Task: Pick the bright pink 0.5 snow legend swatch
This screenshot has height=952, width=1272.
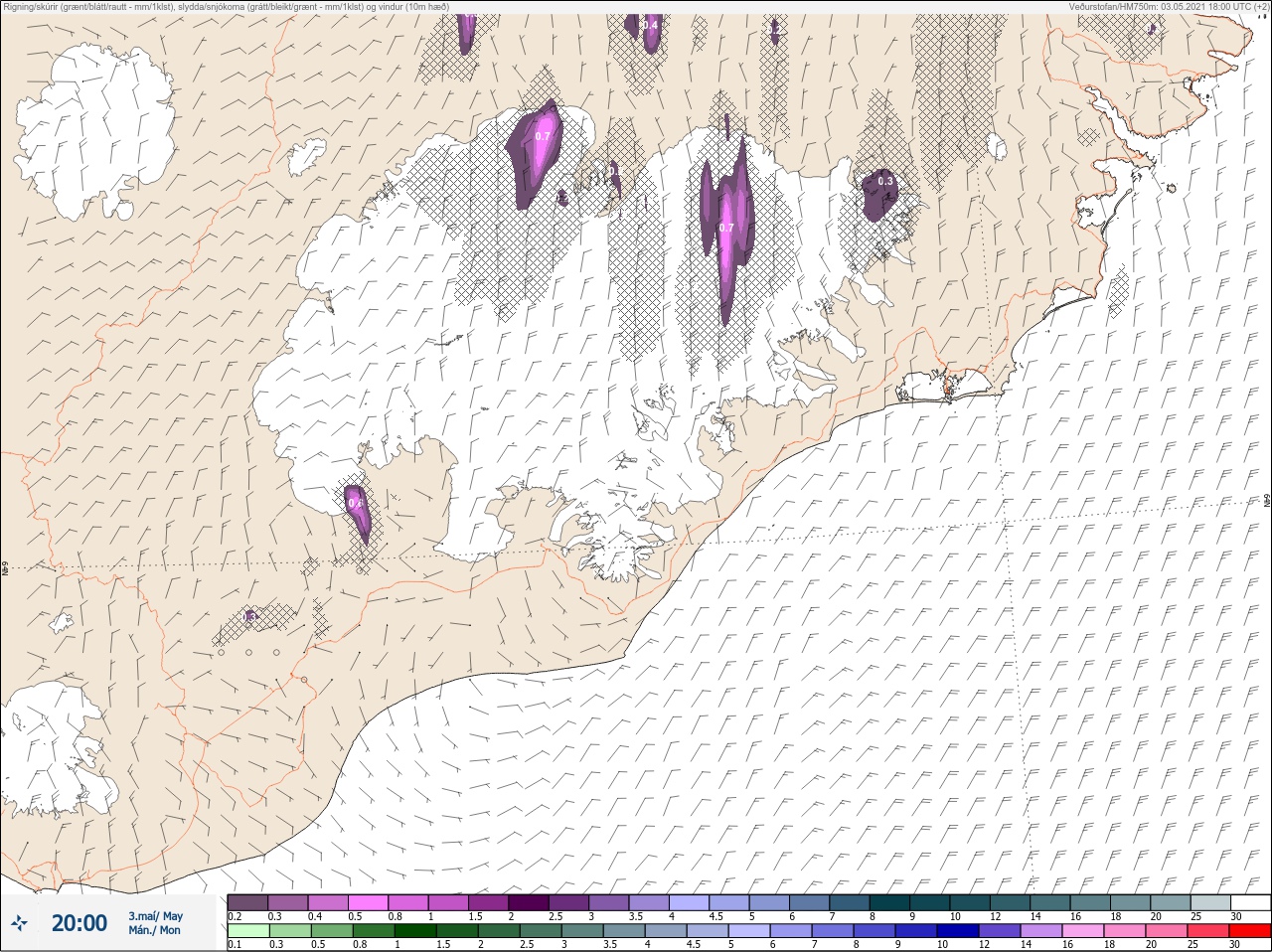Action: [x=369, y=902]
